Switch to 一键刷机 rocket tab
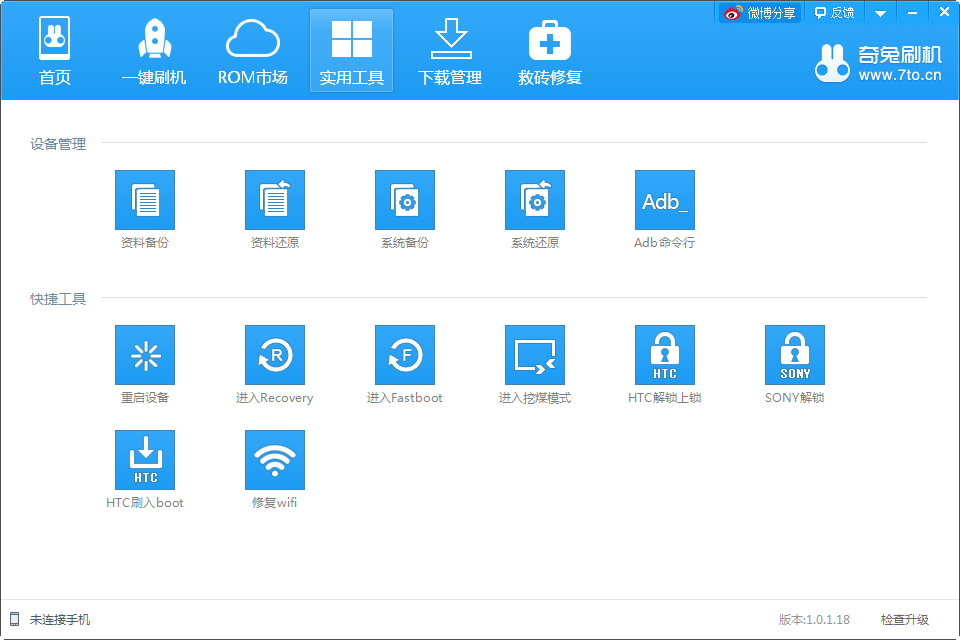960x640 pixels. click(x=154, y=51)
